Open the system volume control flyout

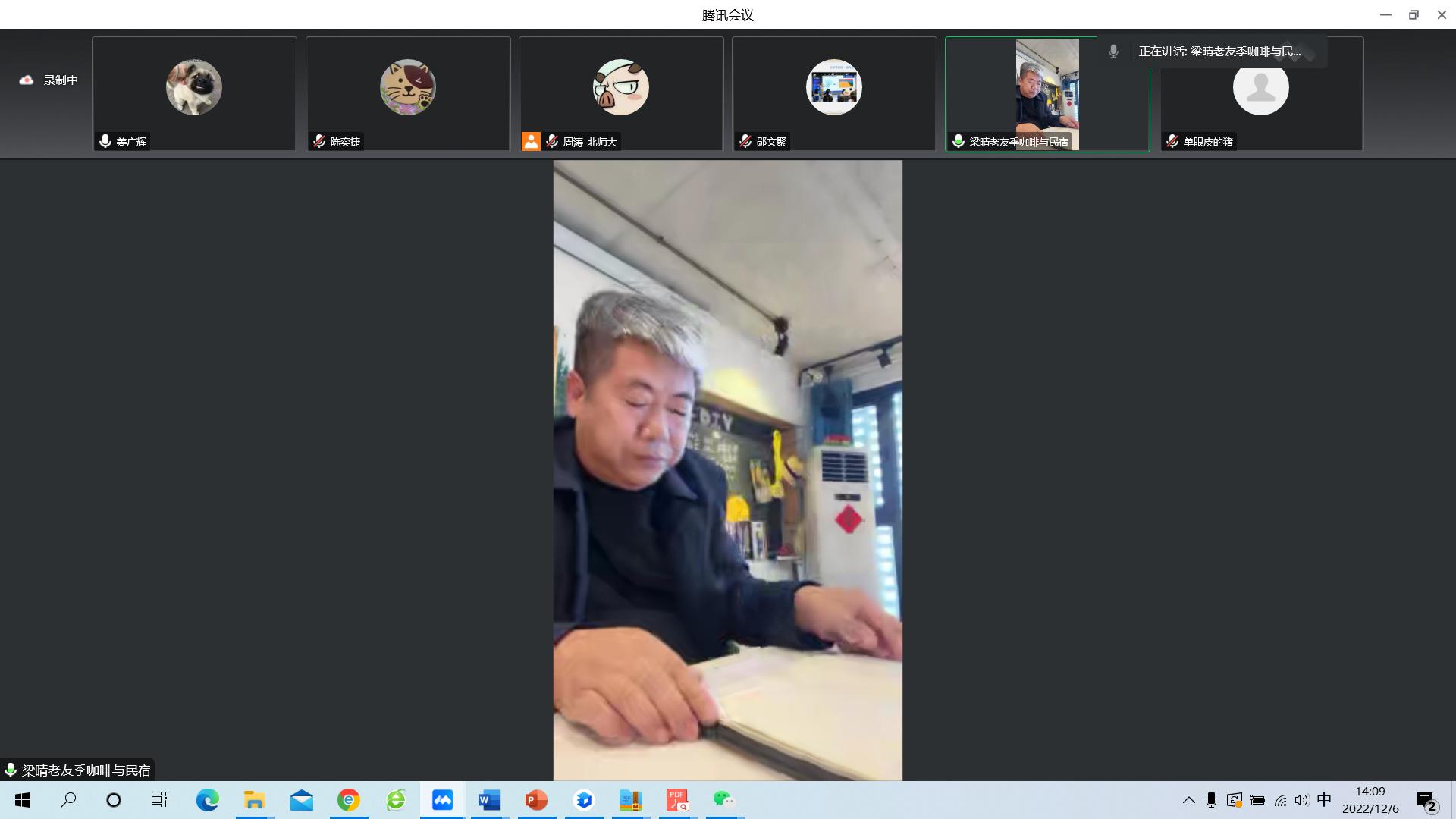coord(1302,800)
